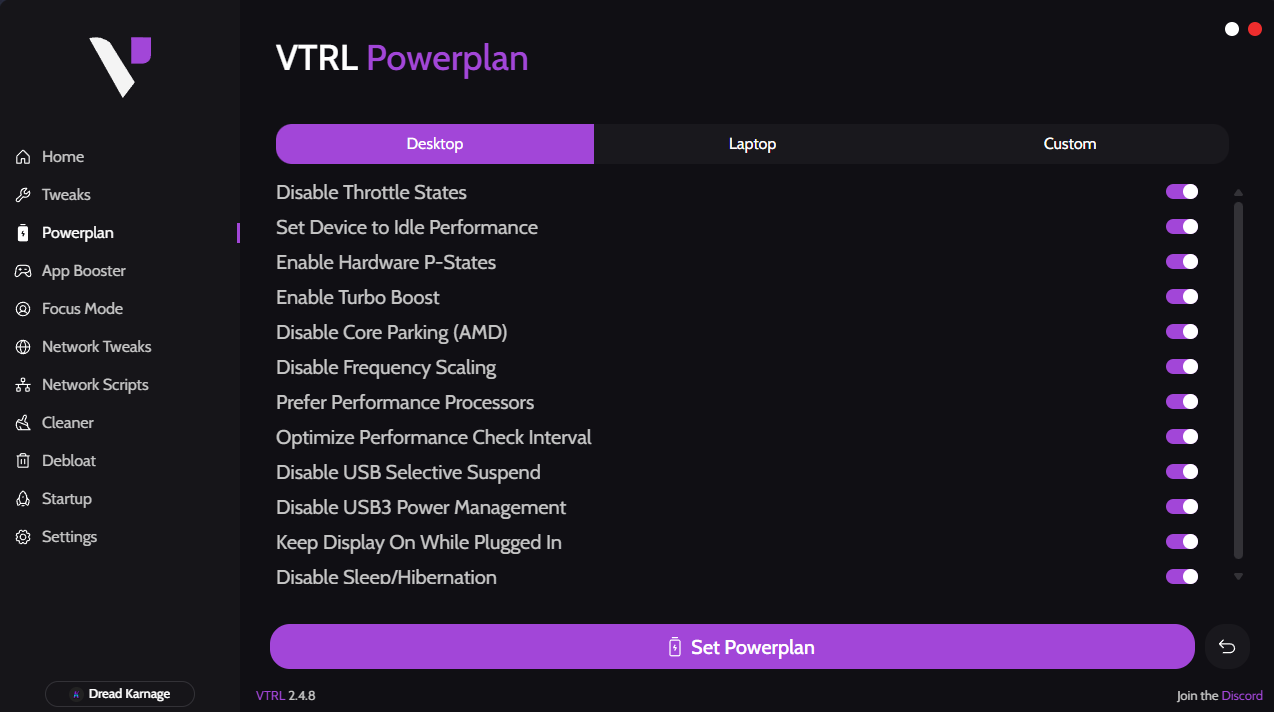Click the Network Scripts node icon

click(23, 385)
